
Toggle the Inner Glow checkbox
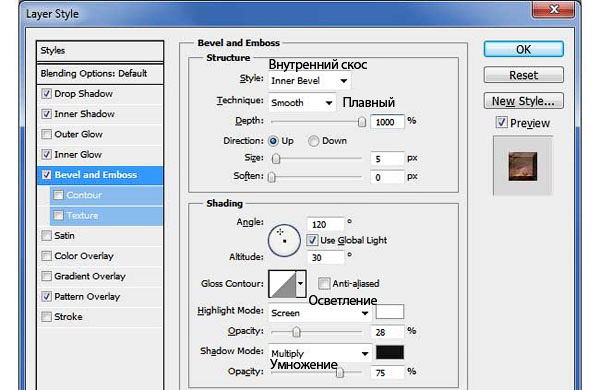click(x=46, y=155)
